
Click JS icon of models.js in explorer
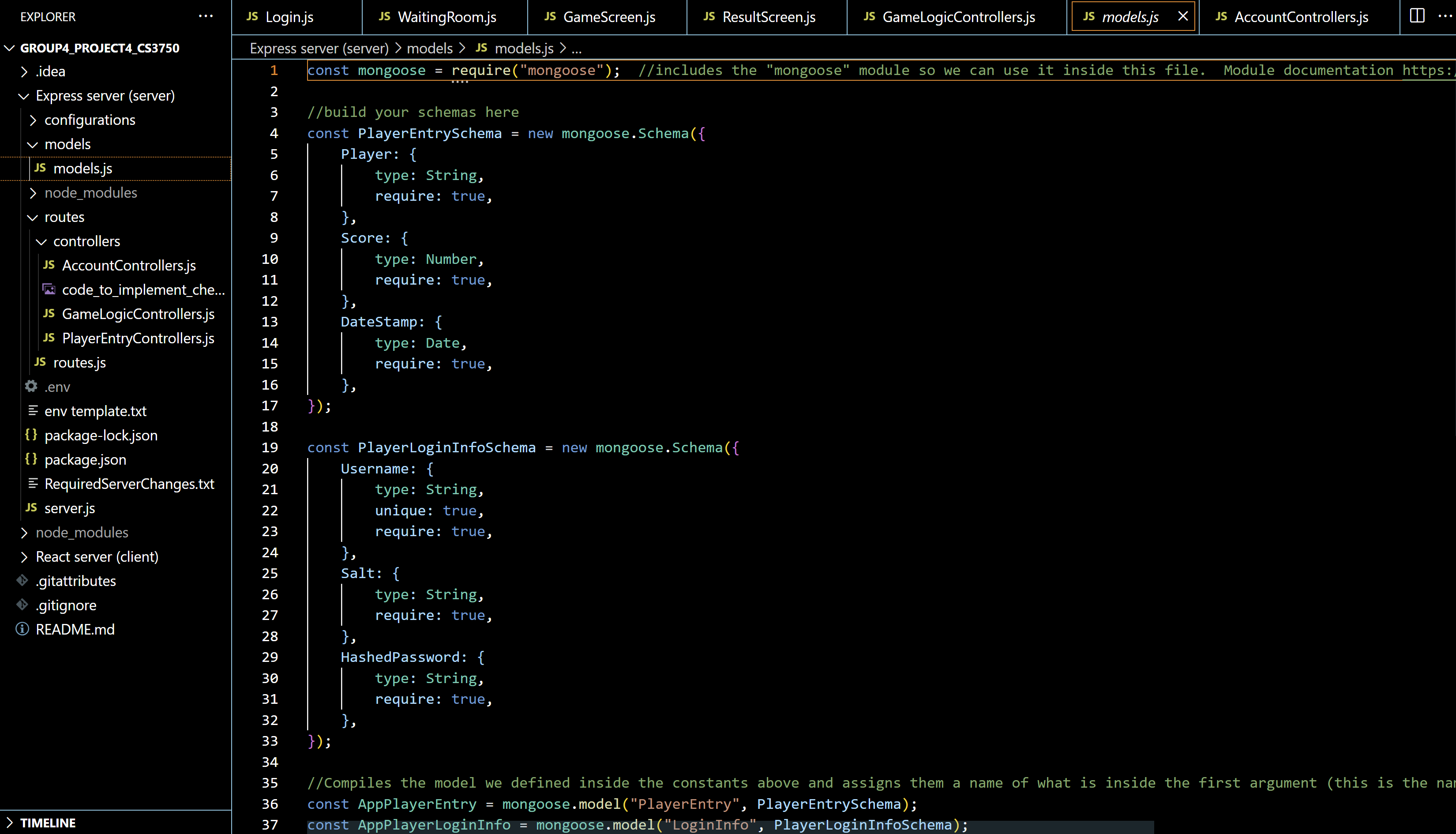40,168
